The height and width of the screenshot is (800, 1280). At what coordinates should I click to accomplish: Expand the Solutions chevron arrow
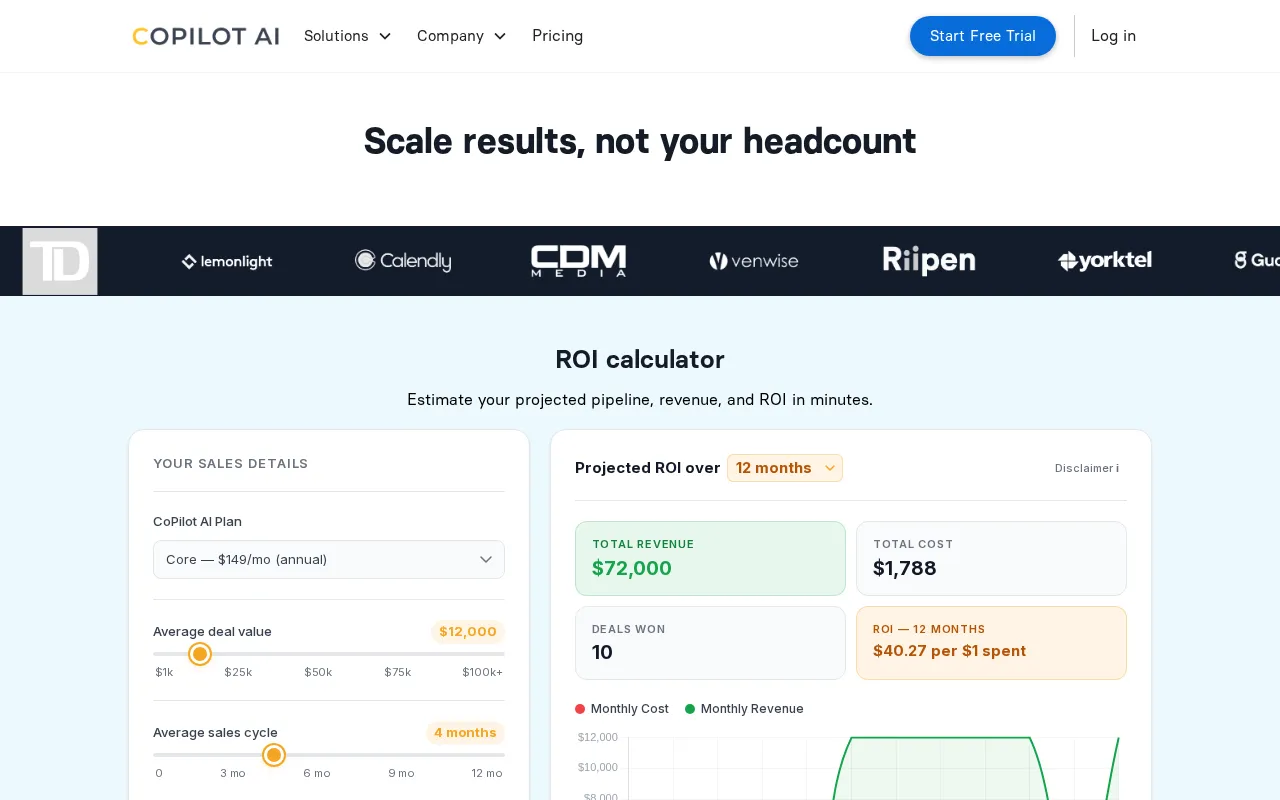pyautogui.click(x=385, y=37)
